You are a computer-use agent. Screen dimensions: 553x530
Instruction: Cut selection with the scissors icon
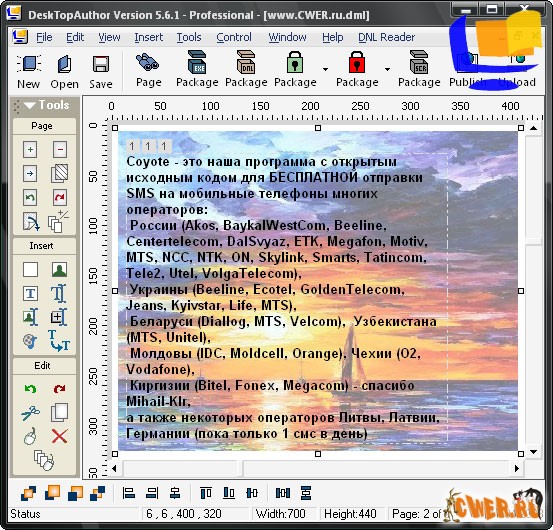tap(30, 413)
